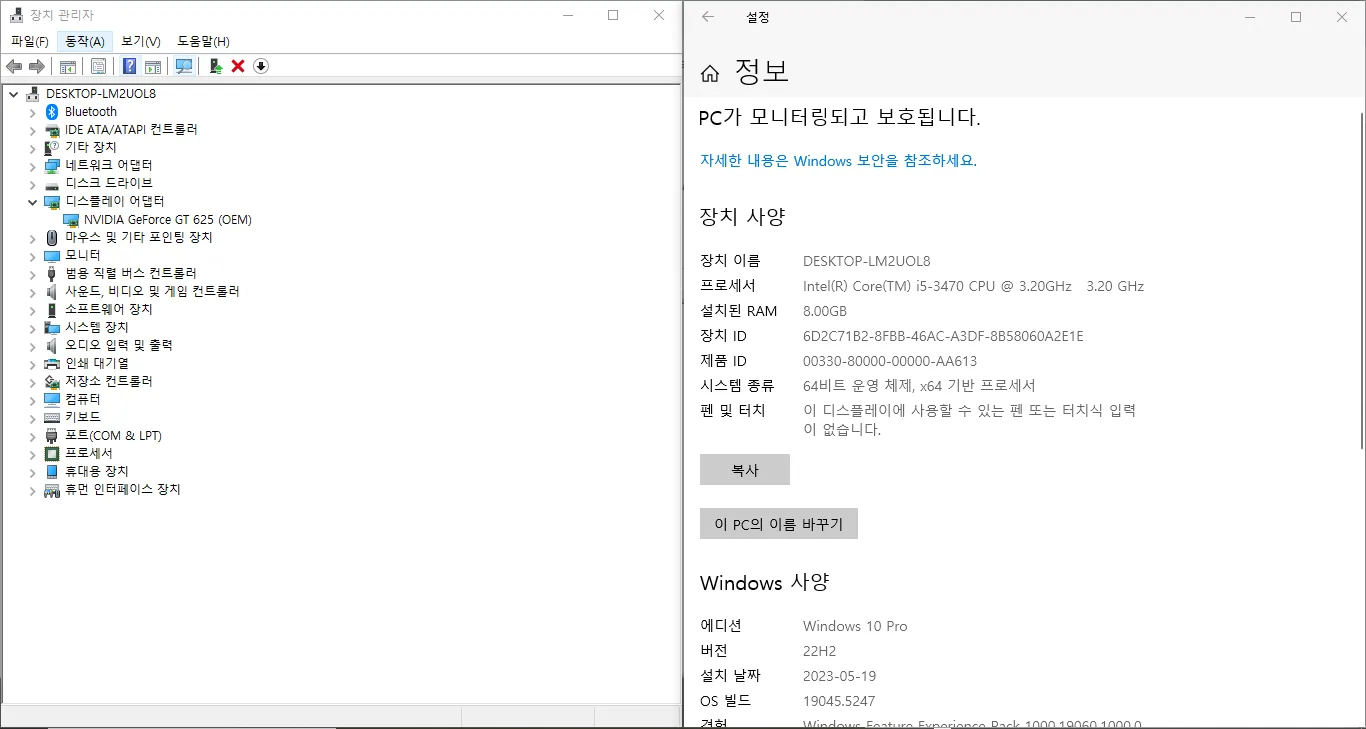Open the 파일(F) menu

click(29, 41)
